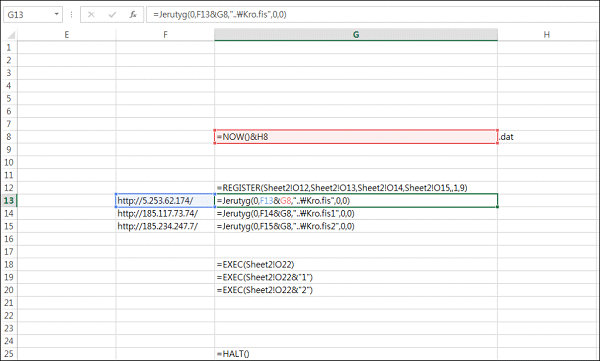Click the =REGISTER(Sheet2!O12... formula cell
Viewport: 600px width, 361px height.
356,188
